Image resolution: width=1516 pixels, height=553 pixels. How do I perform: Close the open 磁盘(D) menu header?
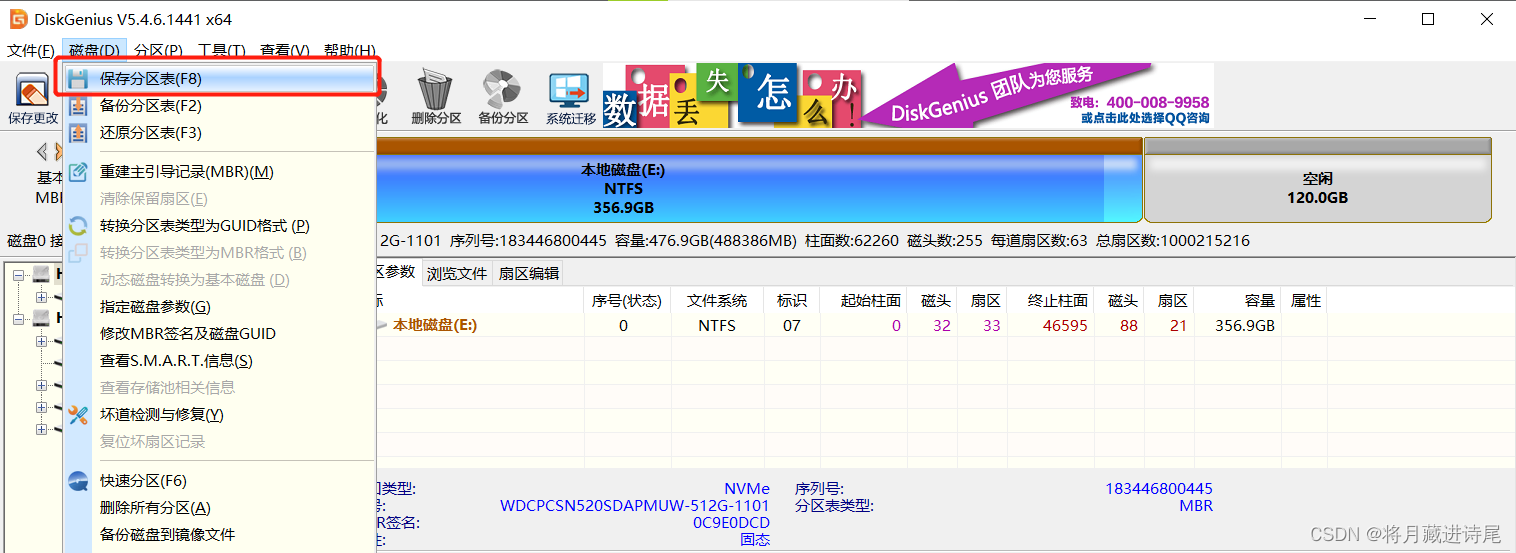(x=94, y=50)
